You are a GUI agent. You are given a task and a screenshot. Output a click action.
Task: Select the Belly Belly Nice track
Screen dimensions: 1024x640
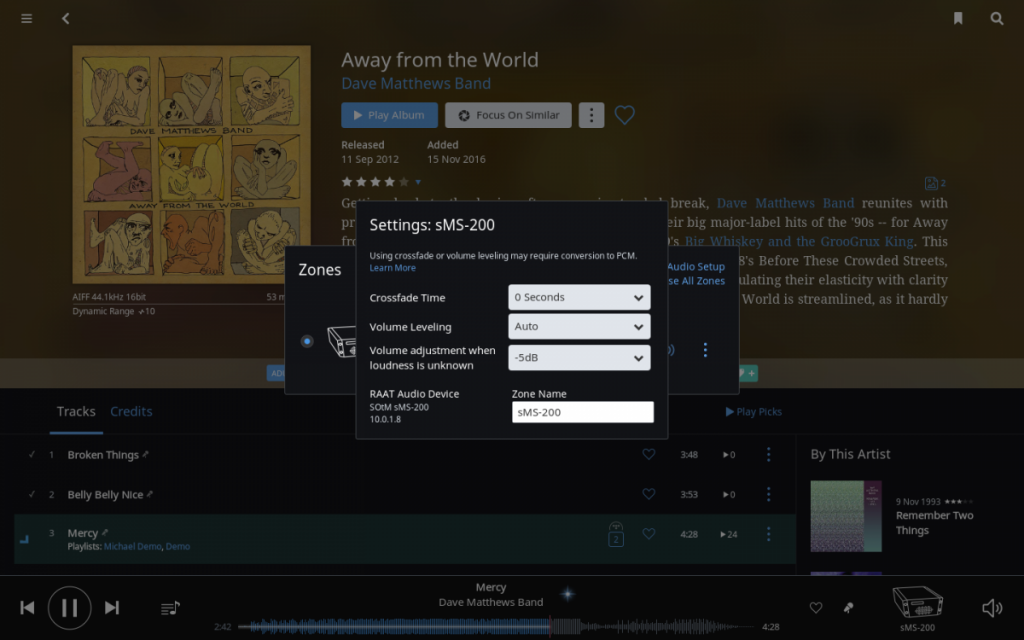pos(105,494)
